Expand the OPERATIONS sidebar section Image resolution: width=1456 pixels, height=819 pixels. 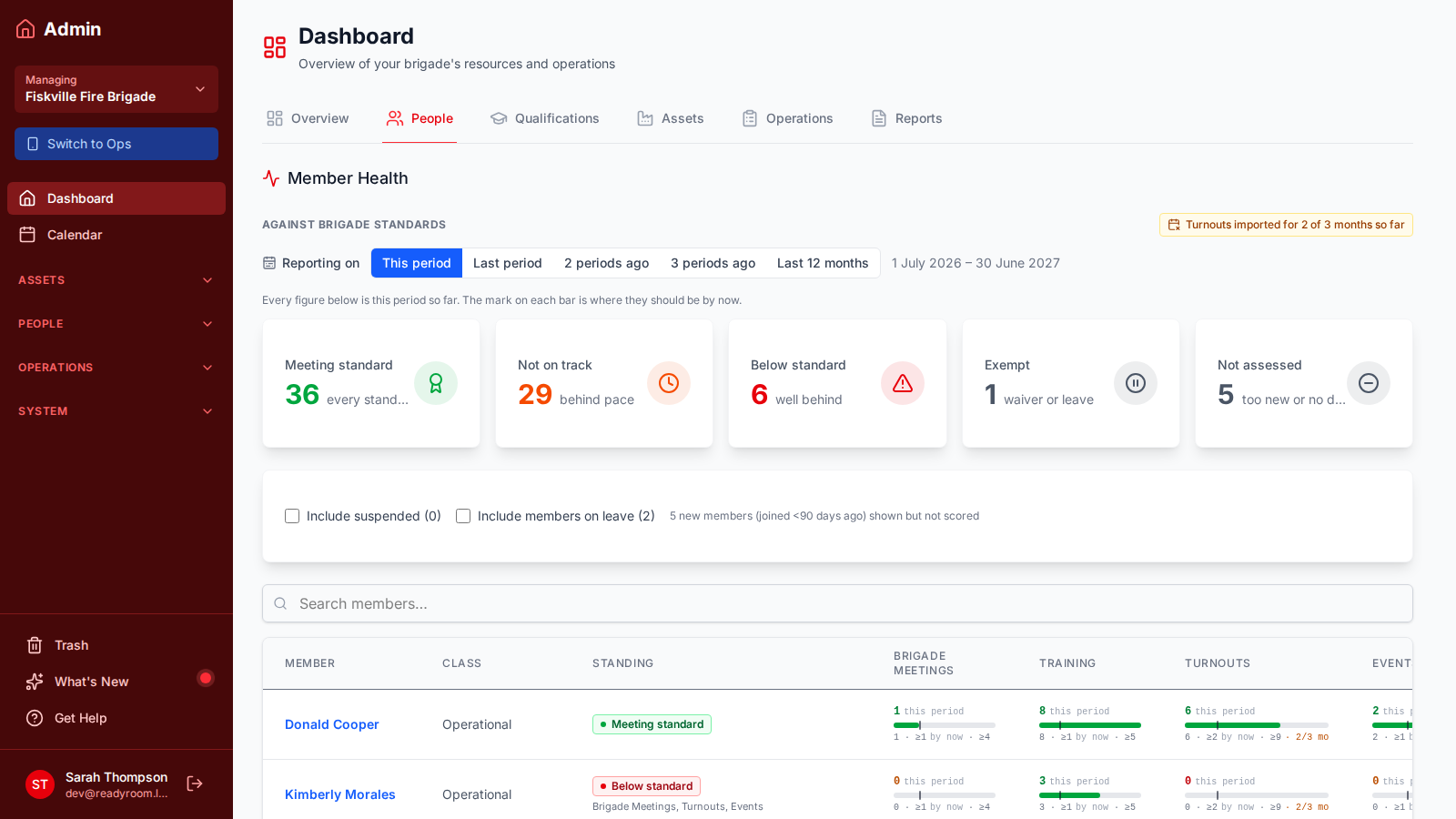(x=116, y=368)
